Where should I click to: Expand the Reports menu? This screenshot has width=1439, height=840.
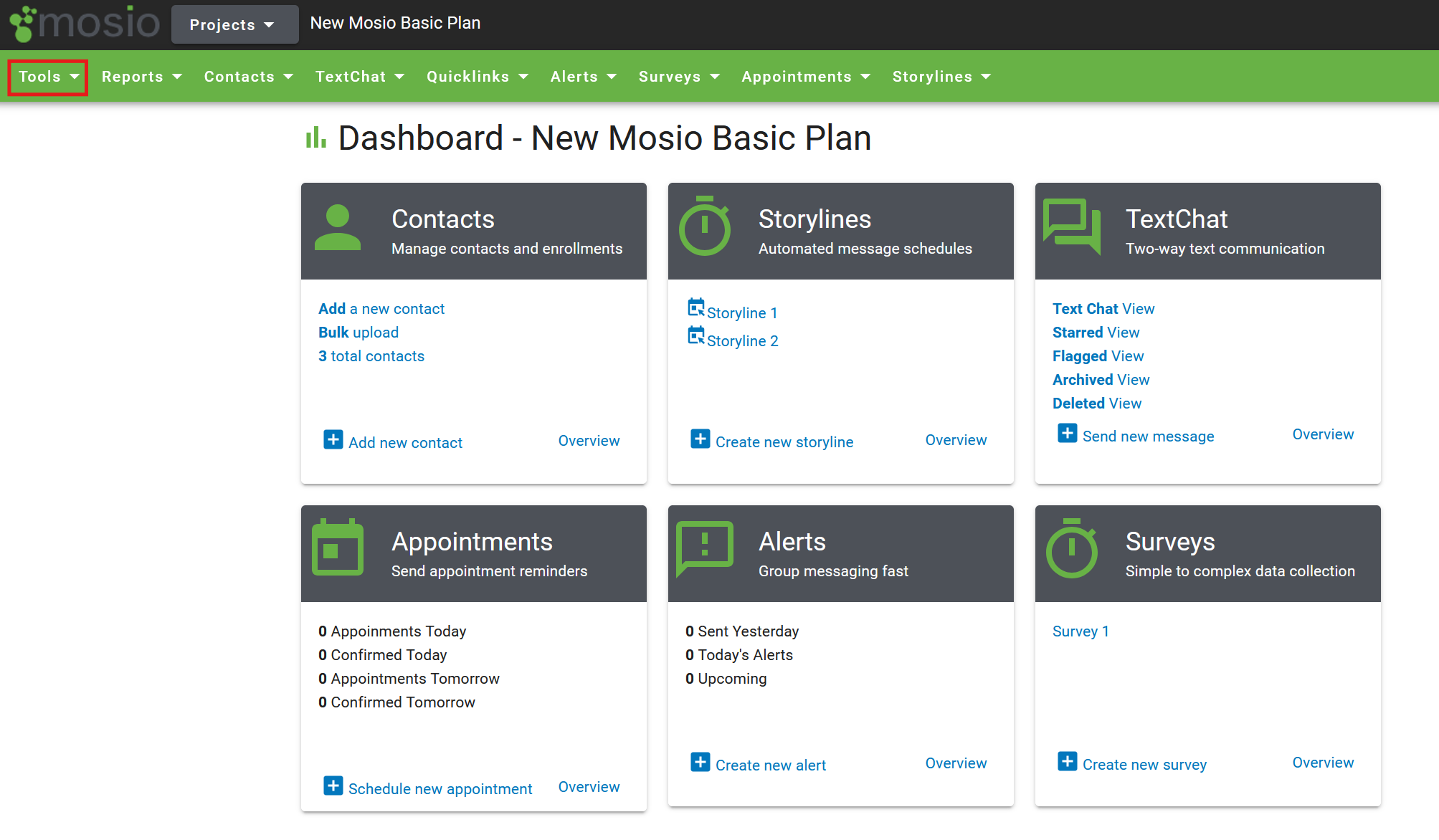[x=142, y=77]
